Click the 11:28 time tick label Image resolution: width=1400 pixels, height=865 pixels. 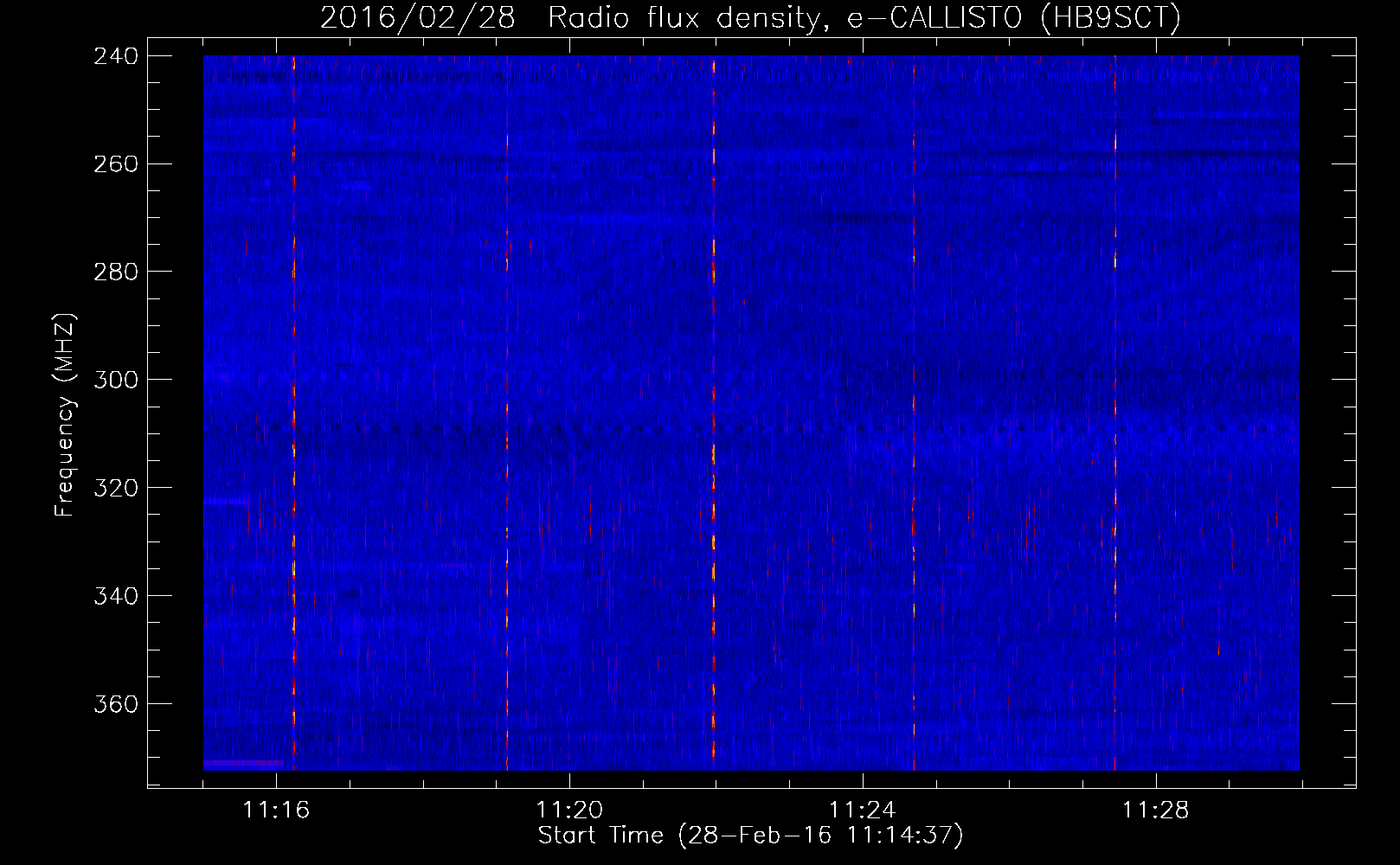coord(1156,811)
